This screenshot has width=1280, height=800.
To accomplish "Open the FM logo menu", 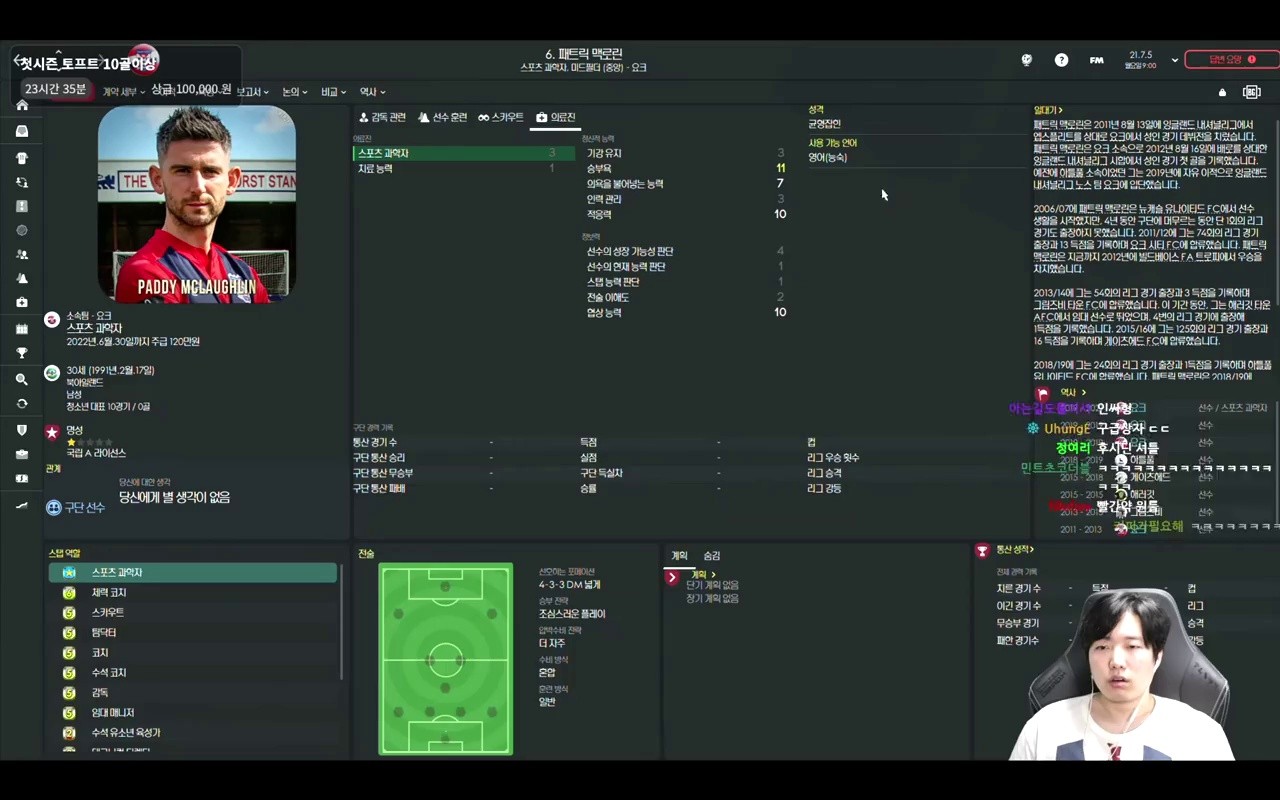I will click(1096, 60).
